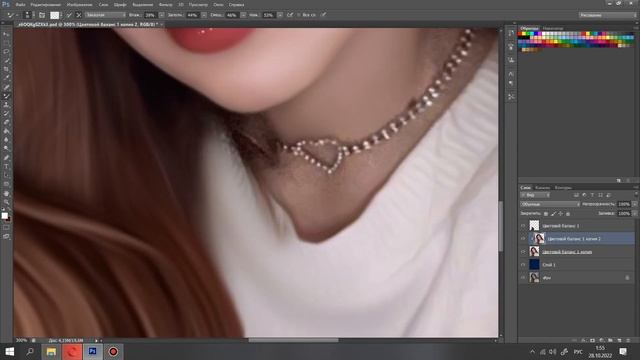Open the «Файл» menu
The width and height of the screenshot is (640, 360).
(x=20, y=4)
